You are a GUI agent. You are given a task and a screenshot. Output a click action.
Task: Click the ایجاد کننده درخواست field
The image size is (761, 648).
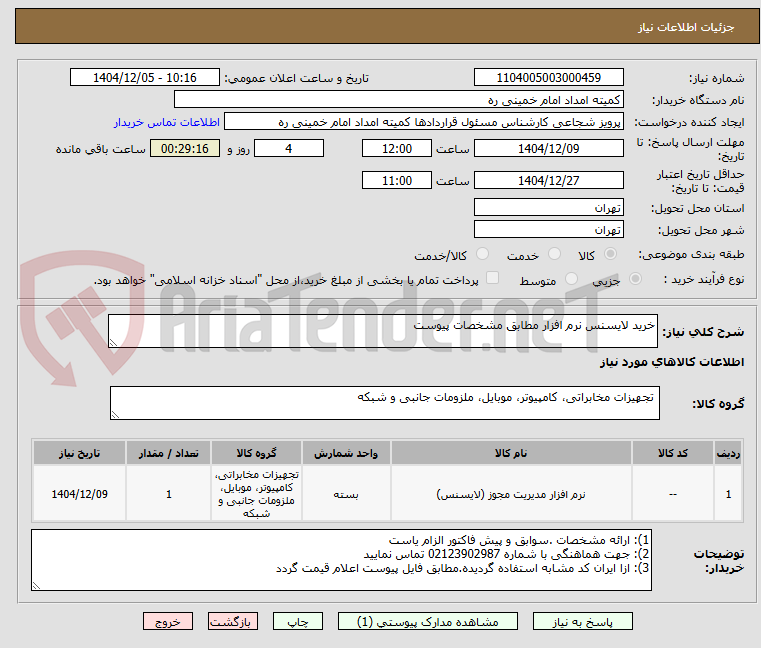(x=424, y=122)
